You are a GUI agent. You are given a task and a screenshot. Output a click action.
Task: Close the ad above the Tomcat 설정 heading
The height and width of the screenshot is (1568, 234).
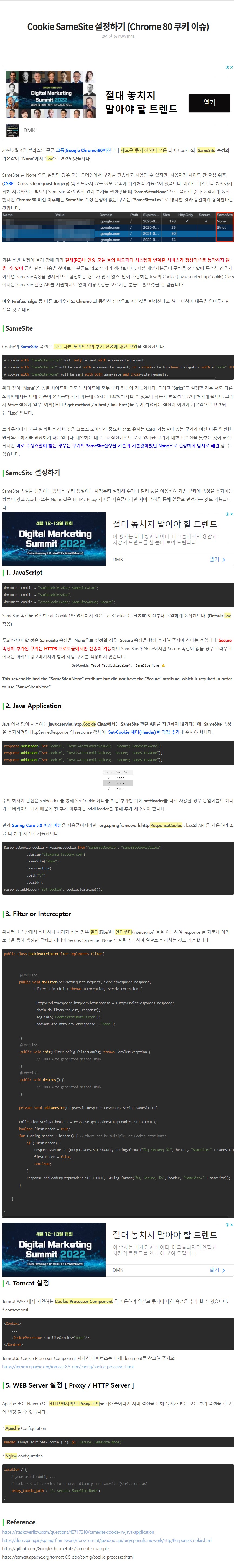tap(232, 1224)
